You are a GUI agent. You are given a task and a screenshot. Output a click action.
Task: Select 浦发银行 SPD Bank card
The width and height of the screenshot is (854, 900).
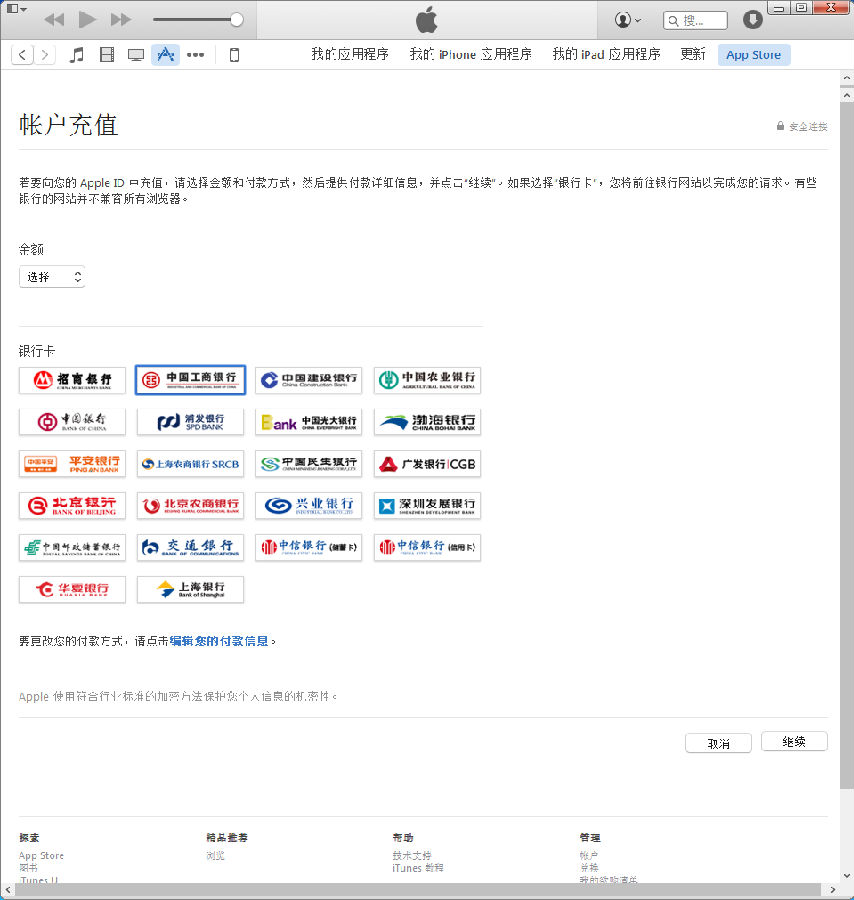click(x=191, y=422)
